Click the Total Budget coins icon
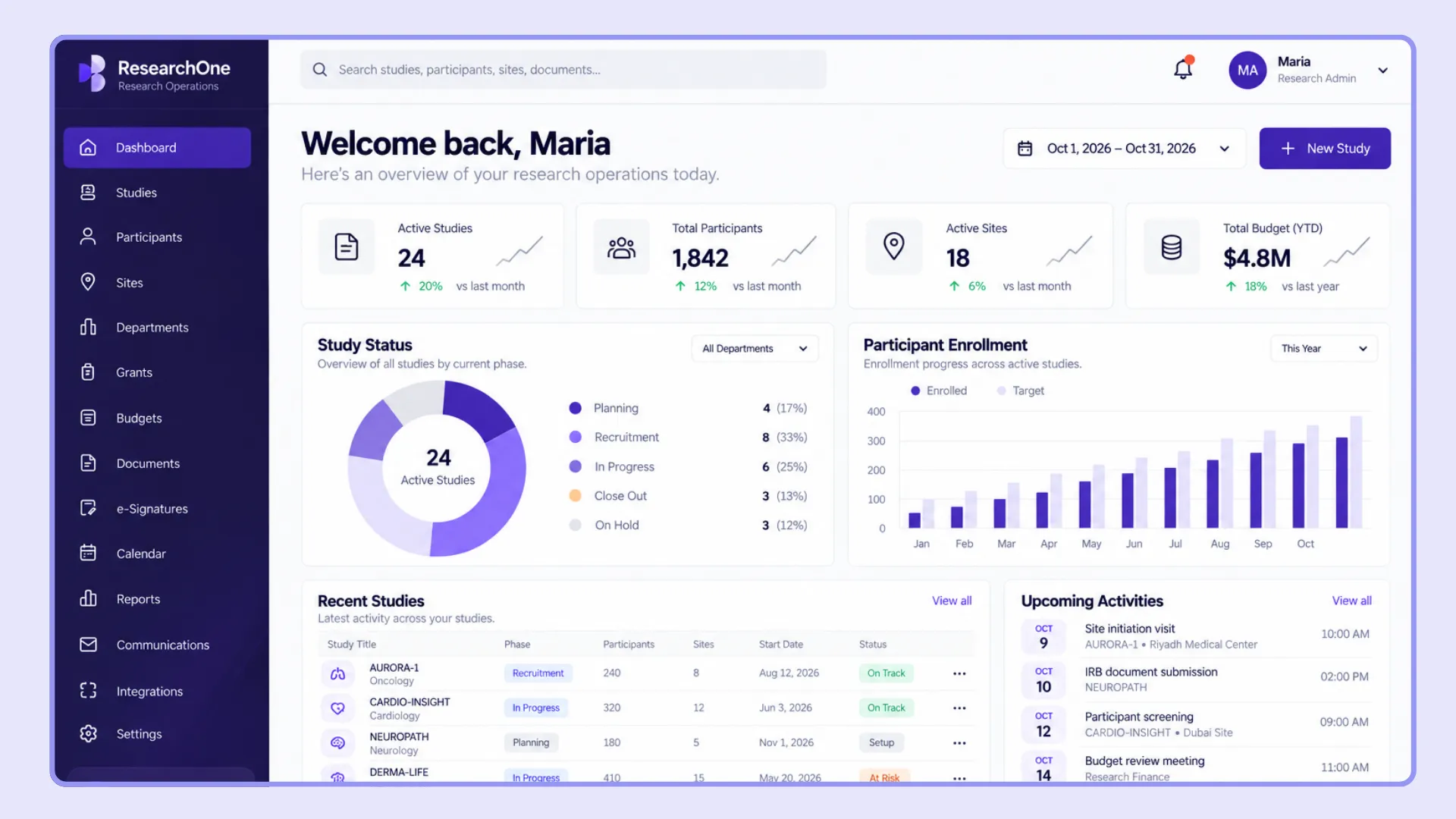Viewport: 1456px width, 819px height. pyautogui.click(x=1172, y=247)
